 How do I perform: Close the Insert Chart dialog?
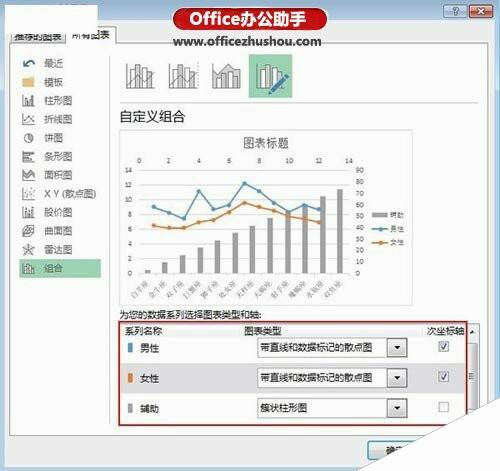click(x=481, y=12)
